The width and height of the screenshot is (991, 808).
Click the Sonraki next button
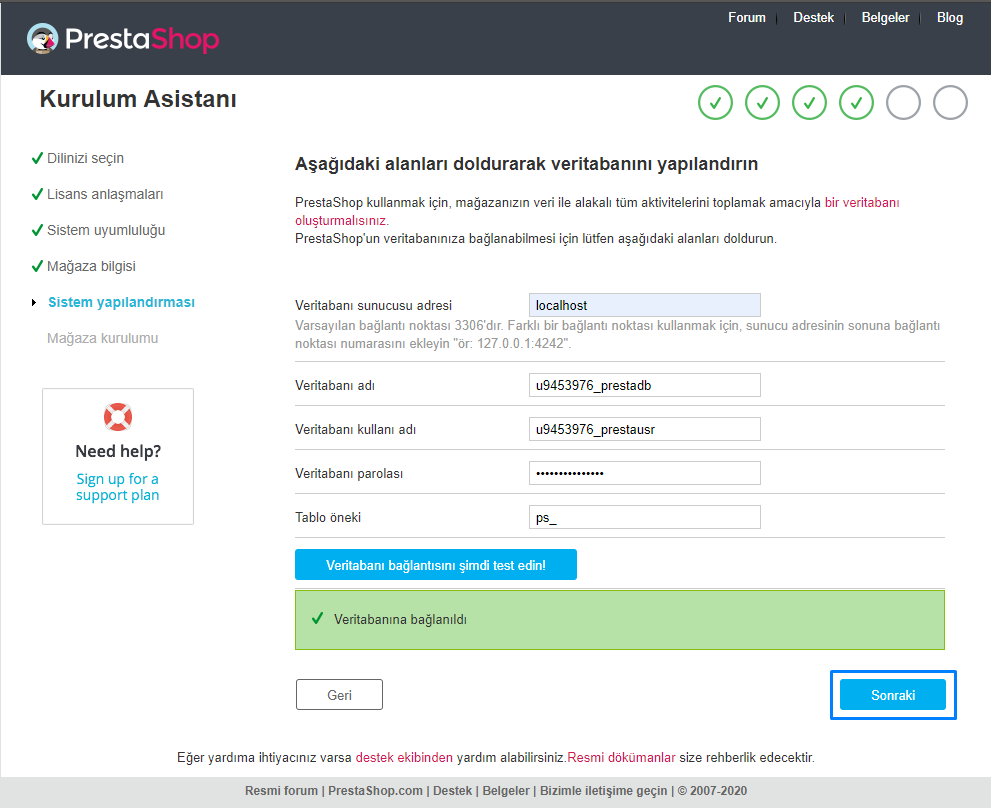point(892,695)
